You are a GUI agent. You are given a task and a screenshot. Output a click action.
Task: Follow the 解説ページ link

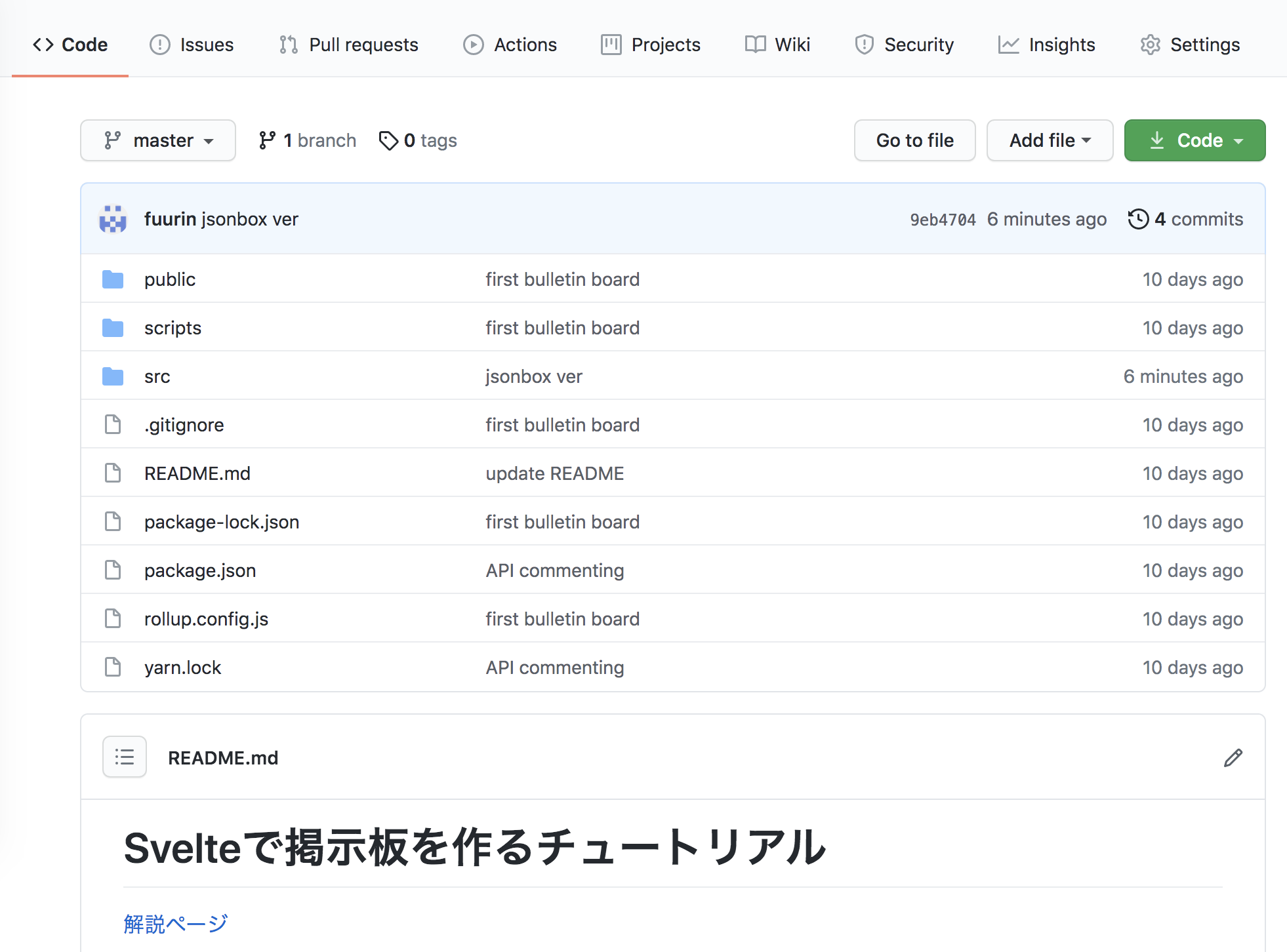(175, 924)
